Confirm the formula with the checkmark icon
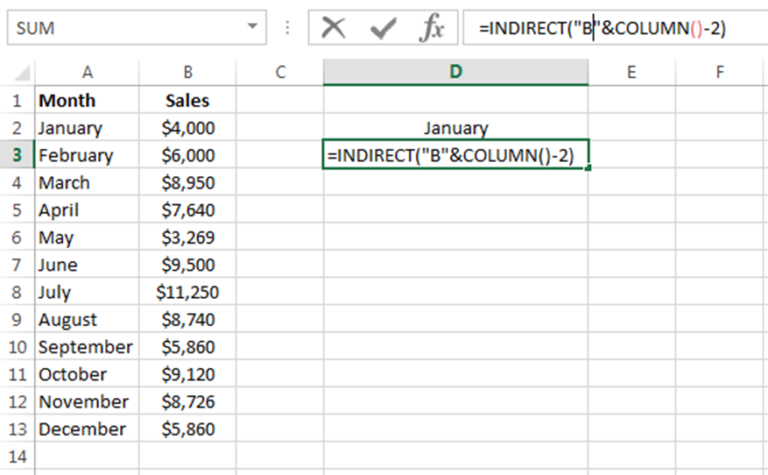This screenshot has width=768, height=475. tap(383, 29)
